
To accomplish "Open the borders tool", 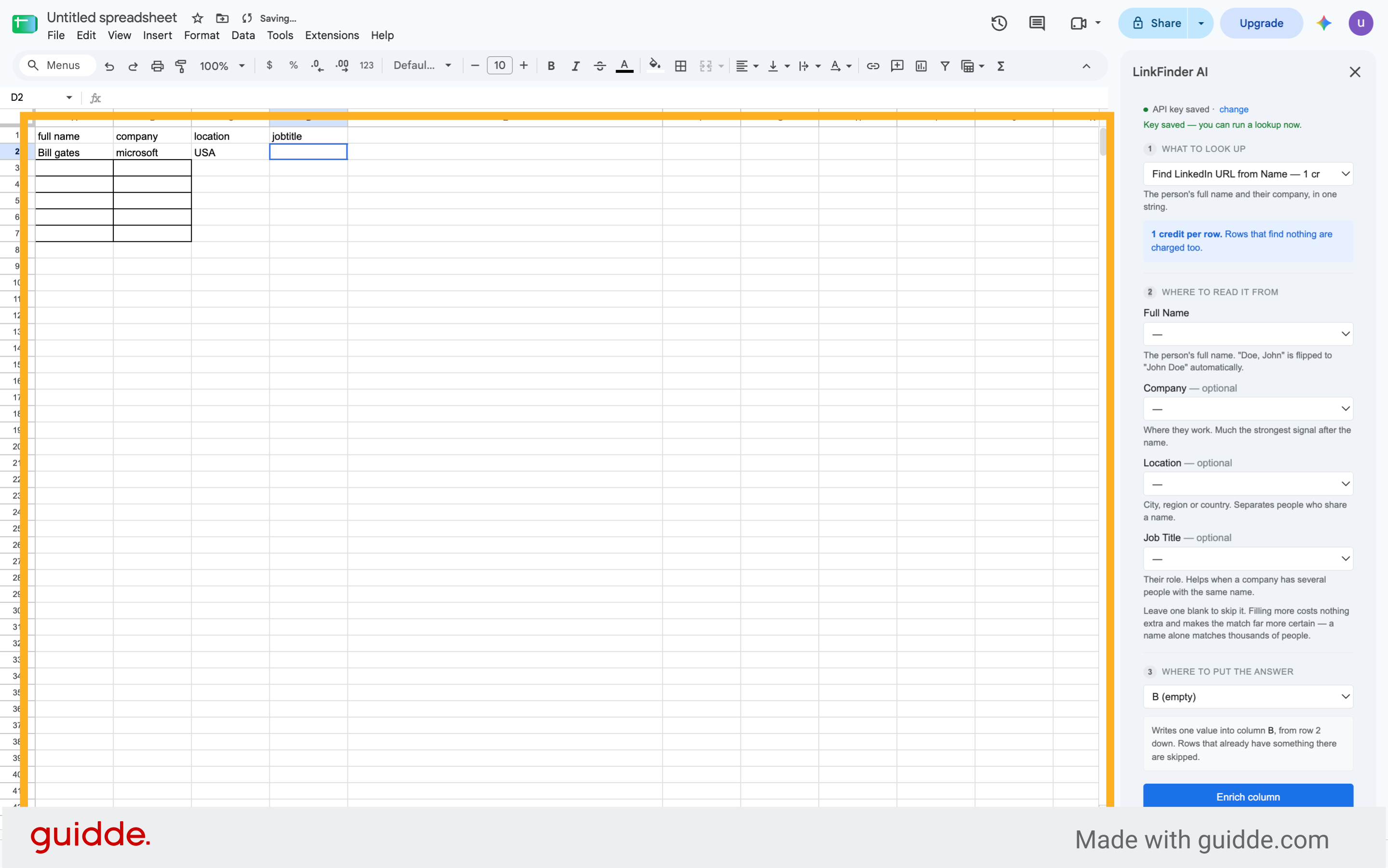I will tap(681, 66).
